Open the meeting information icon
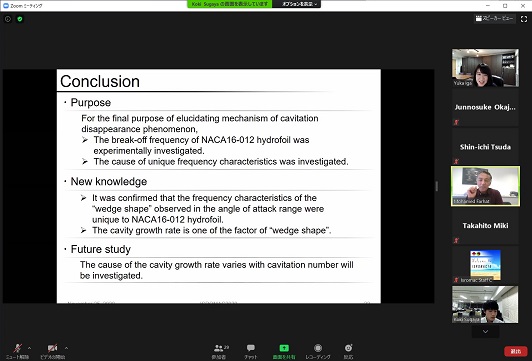The width and height of the screenshot is (532, 361). coord(8,19)
